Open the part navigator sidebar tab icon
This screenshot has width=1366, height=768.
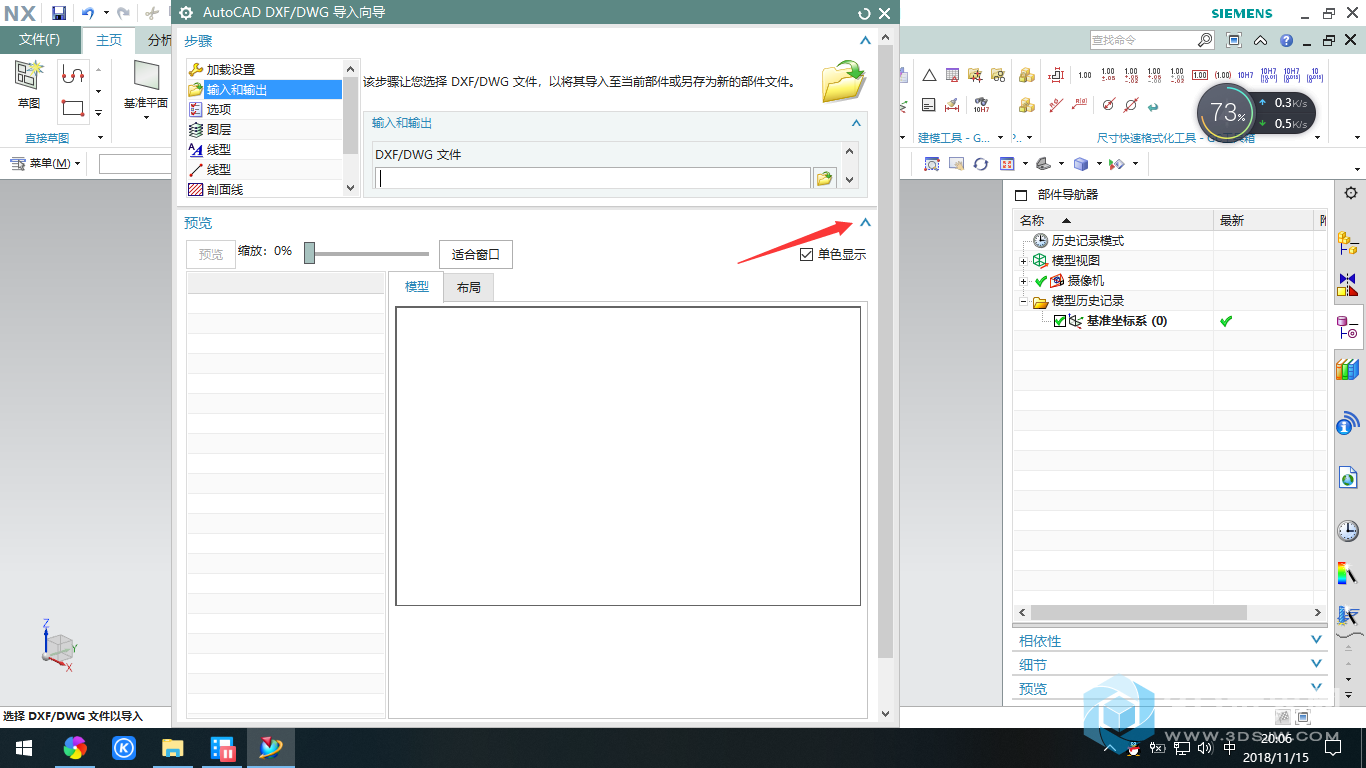coord(1348,325)
